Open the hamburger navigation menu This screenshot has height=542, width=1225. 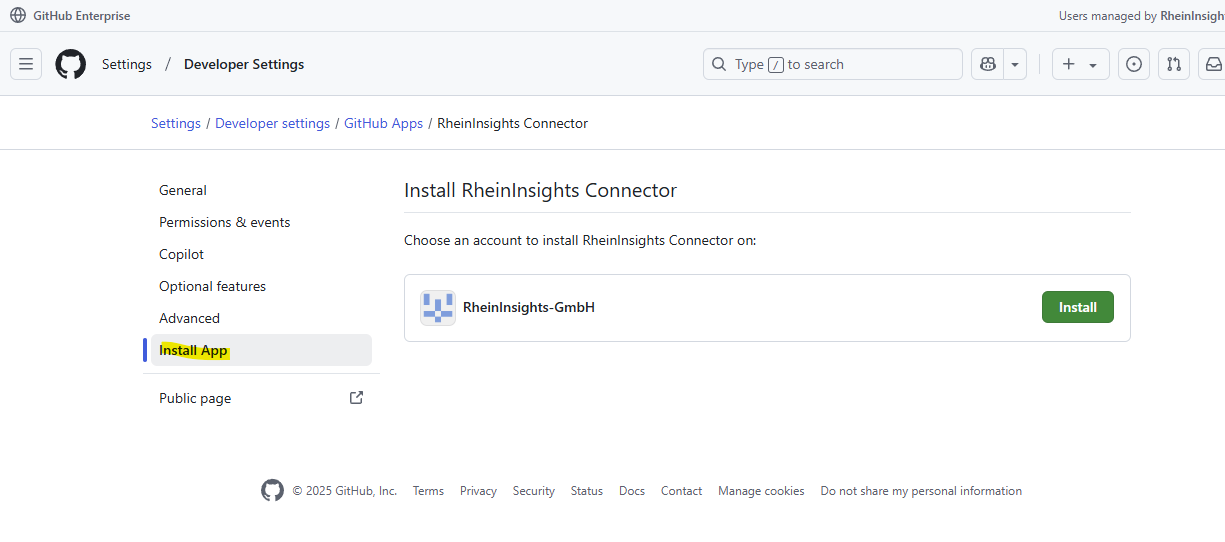(26, 64)
